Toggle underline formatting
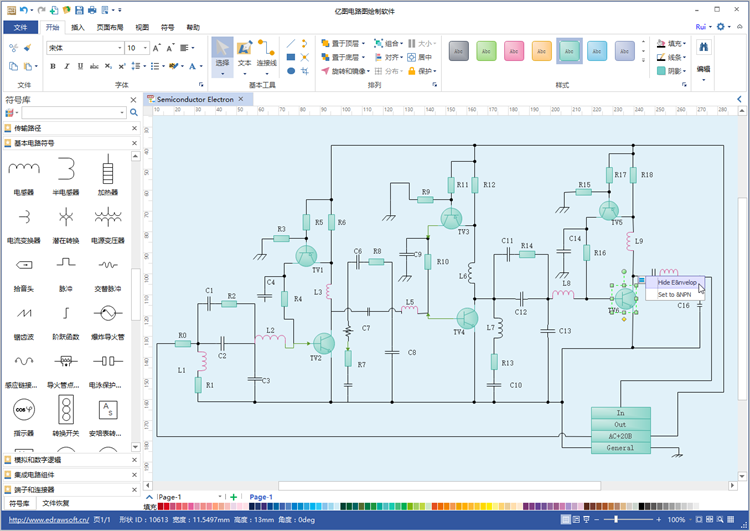 pos(80,66)
